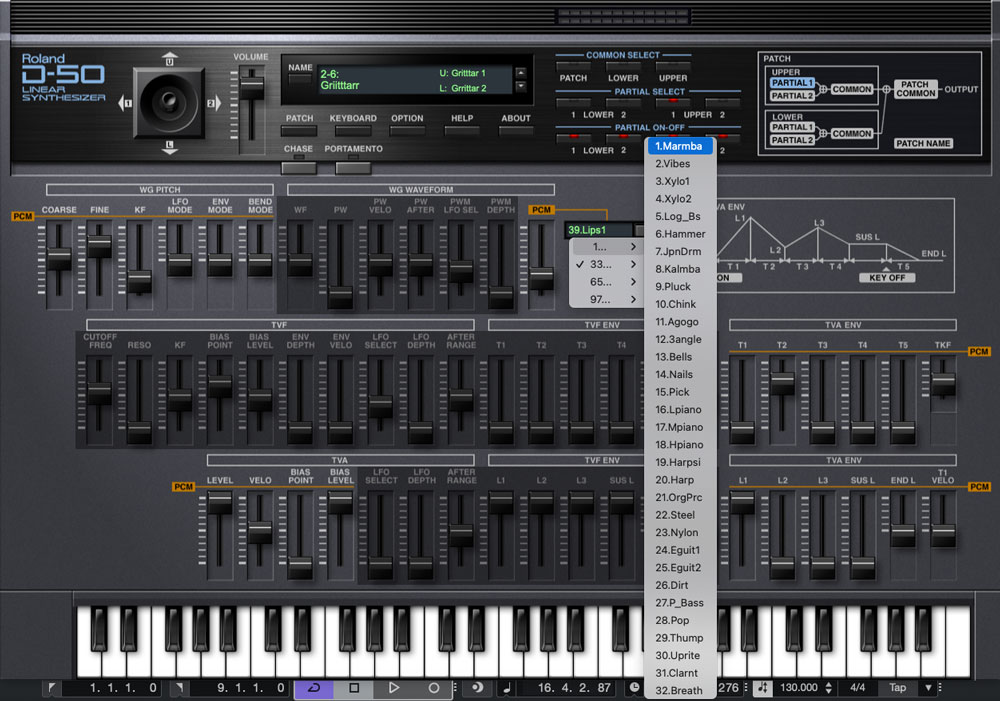Click the PCM tag next to 39.Lips1
The width and height of the screenshot is (1000, 701).
pos(541,210)
